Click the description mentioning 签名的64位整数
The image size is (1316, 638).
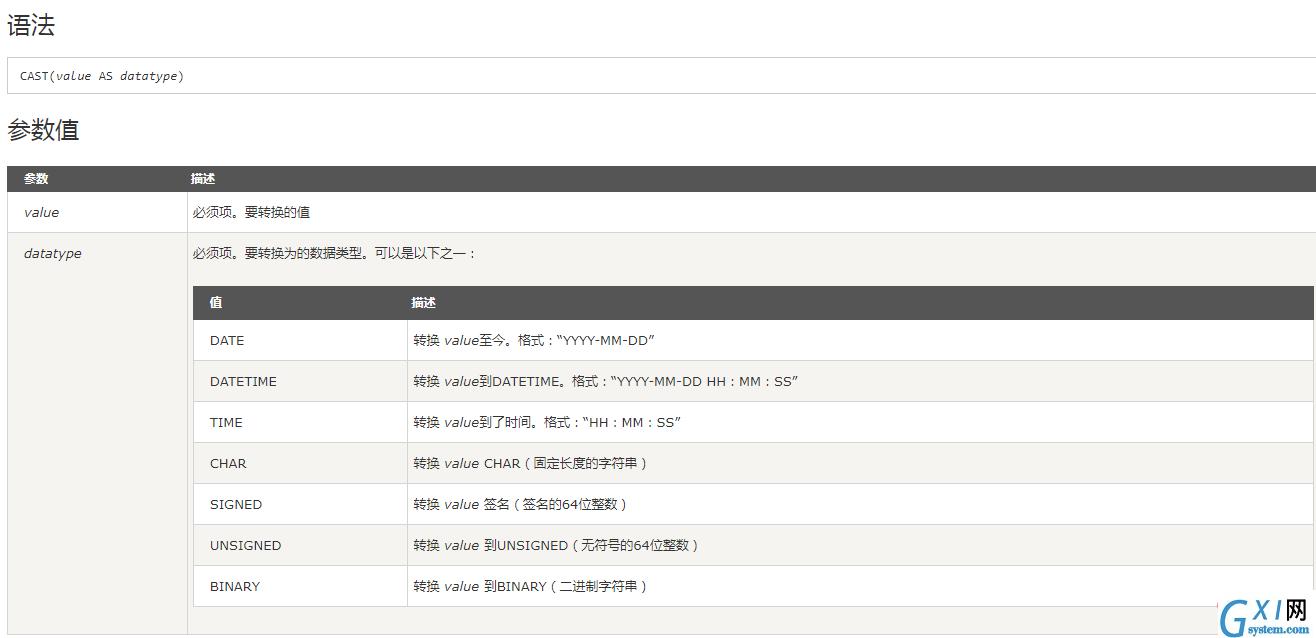(x=522, y=504)
